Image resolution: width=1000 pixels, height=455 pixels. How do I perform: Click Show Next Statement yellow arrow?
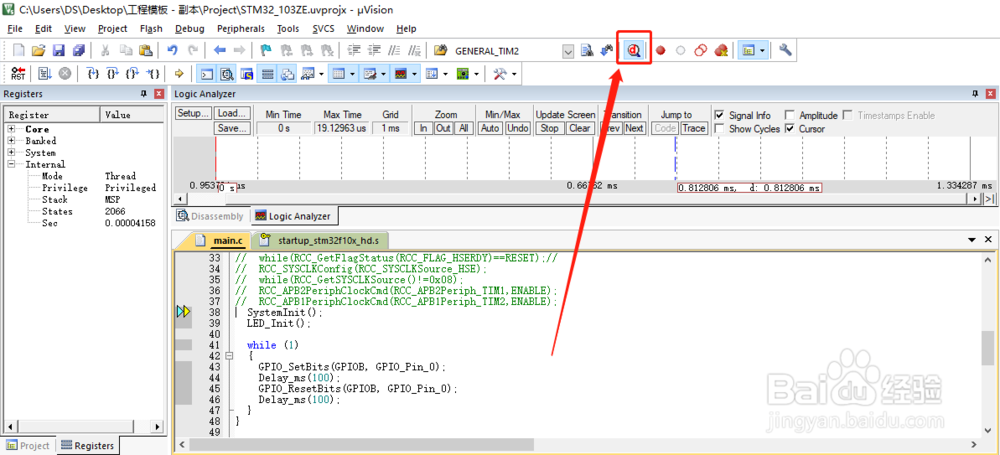point(179,74)
